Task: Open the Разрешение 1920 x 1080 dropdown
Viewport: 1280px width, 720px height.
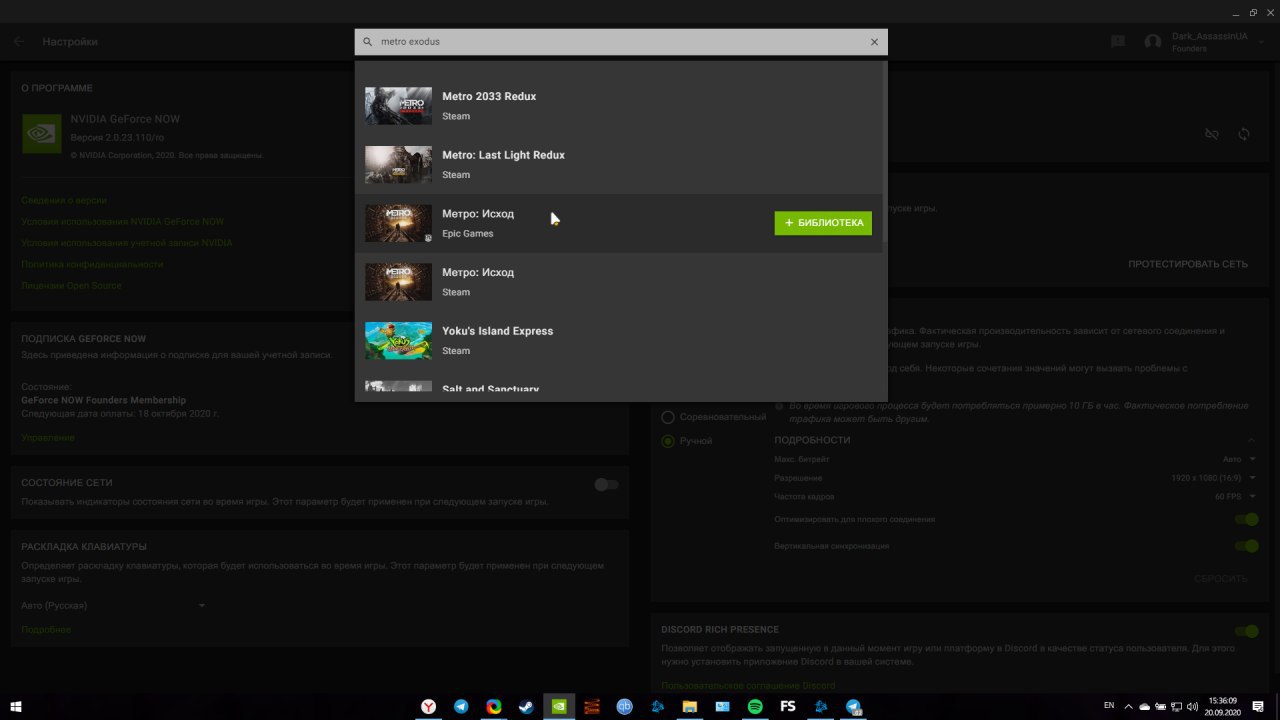Action: pyautogui.click(x=1215, y=478)
